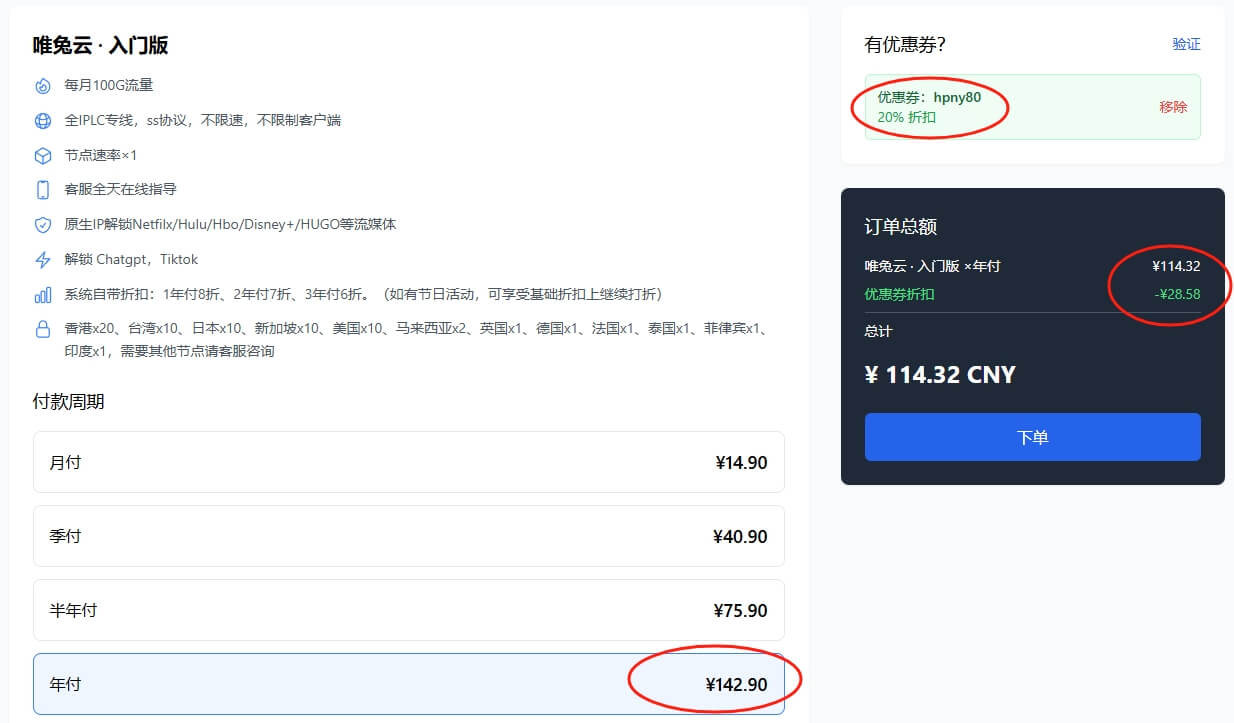Click the phone icon beside 客服全天在线指导
Viewport: 1234px width, 723px height.
pyautogui.click(x=42, y=190)
